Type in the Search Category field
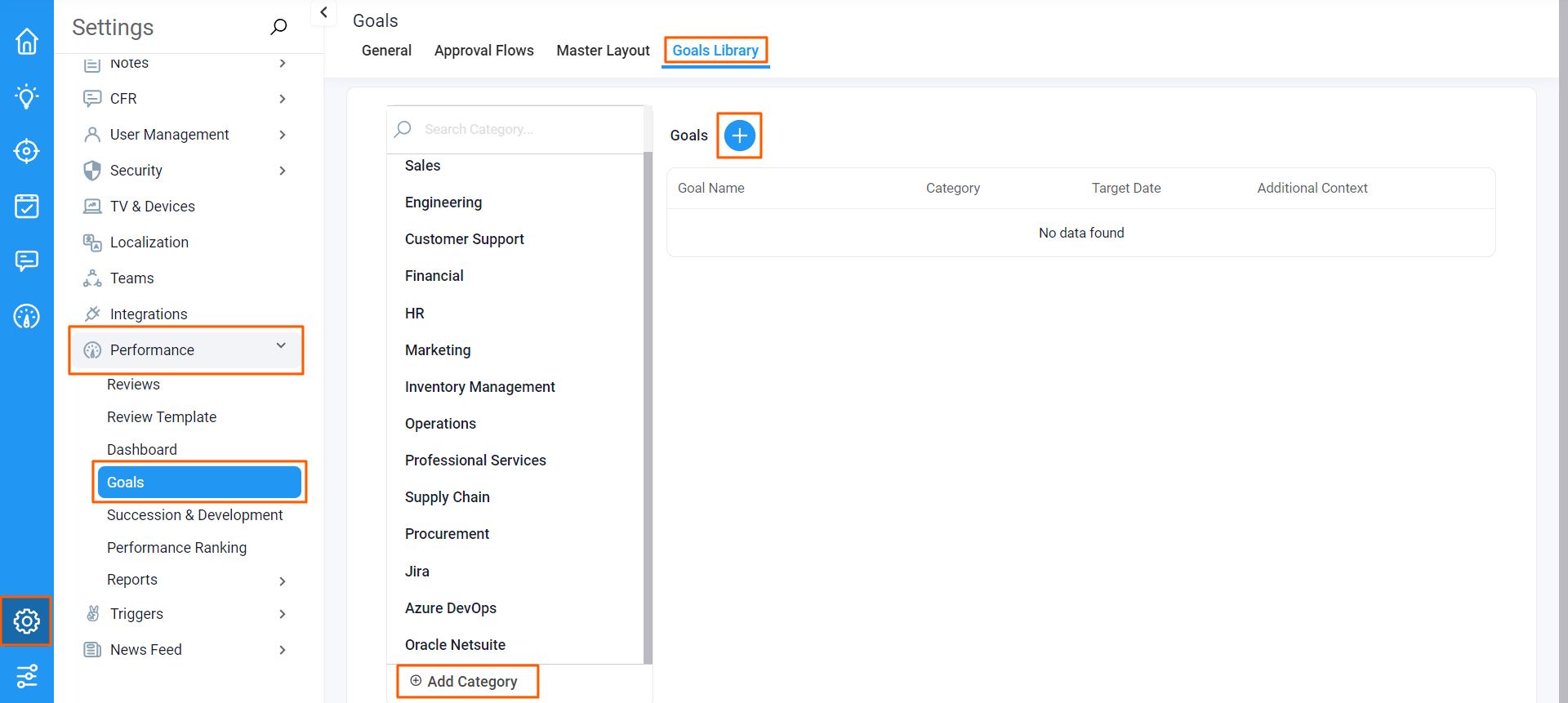The width and height of the screenshot is (1568, 703). point(523,129)
